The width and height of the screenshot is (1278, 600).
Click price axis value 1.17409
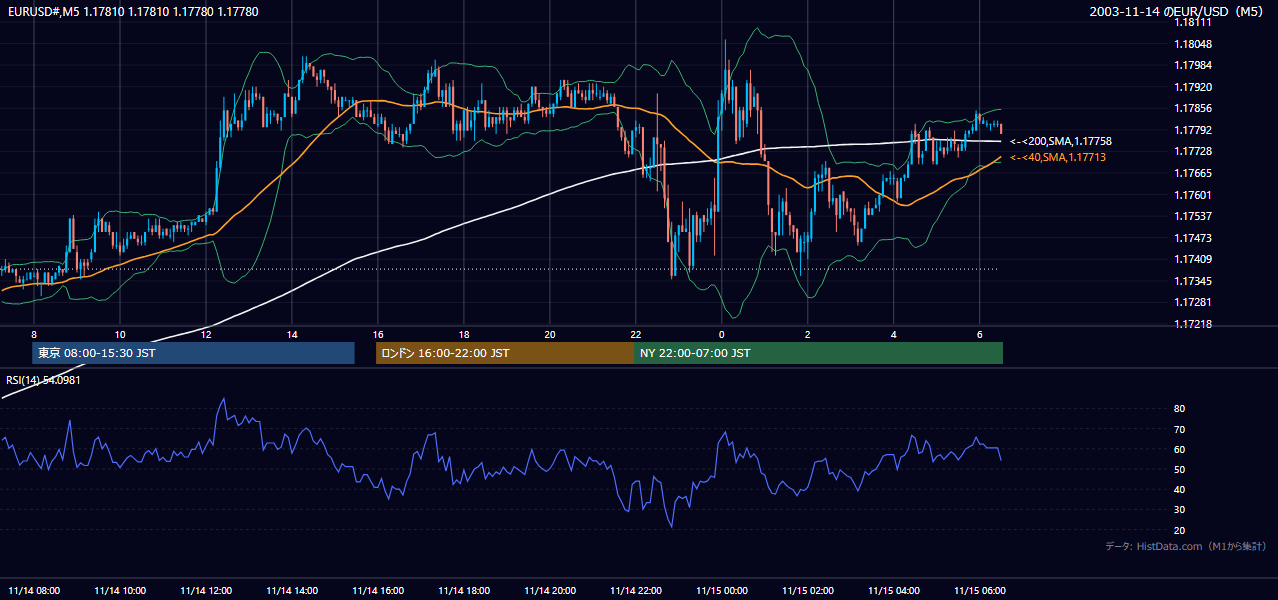tap(1192, 259)
